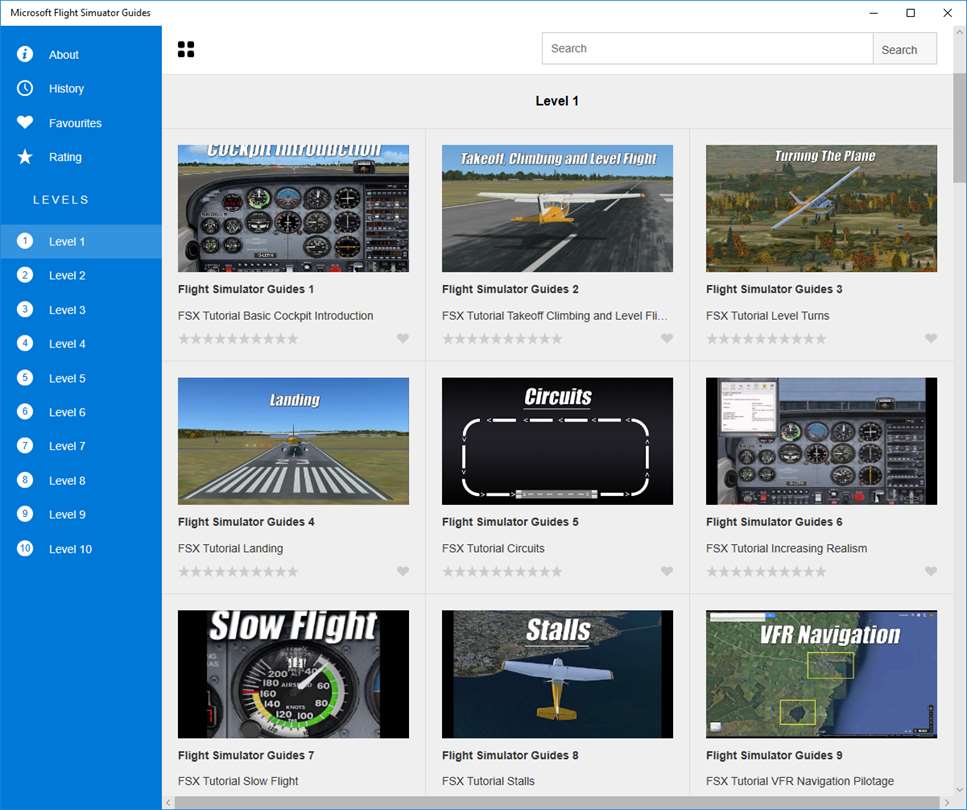Open History via the clock icon
The height and width of the screenshot is (810, 967).
point(25,88)
